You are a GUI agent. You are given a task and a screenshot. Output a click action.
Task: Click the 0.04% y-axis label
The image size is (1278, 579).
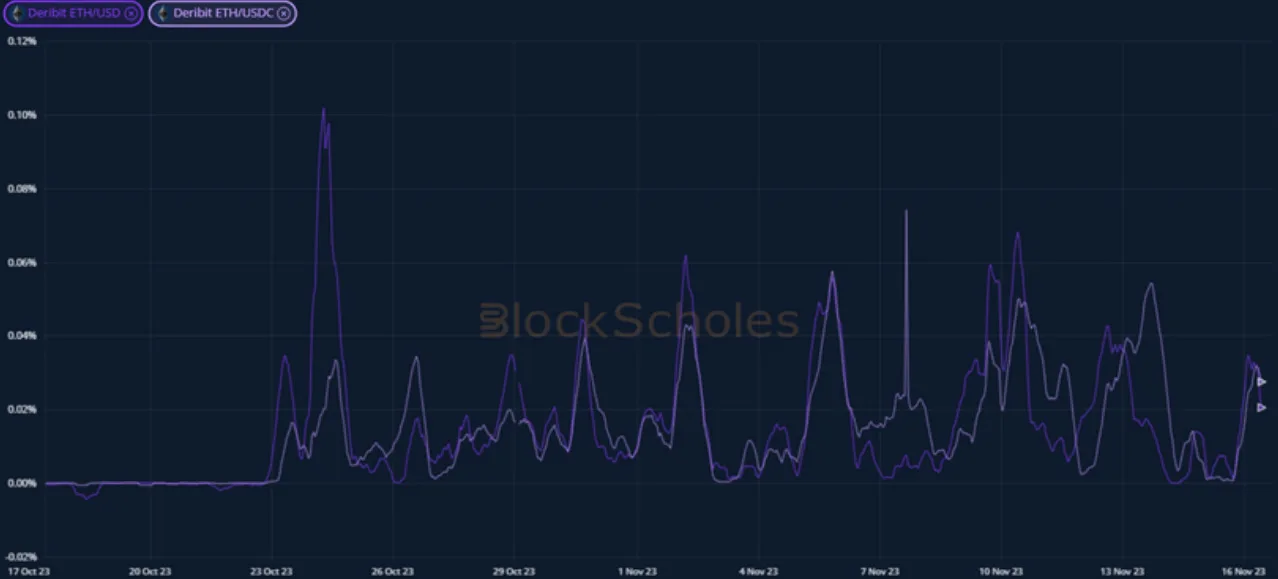click(21, 336)
